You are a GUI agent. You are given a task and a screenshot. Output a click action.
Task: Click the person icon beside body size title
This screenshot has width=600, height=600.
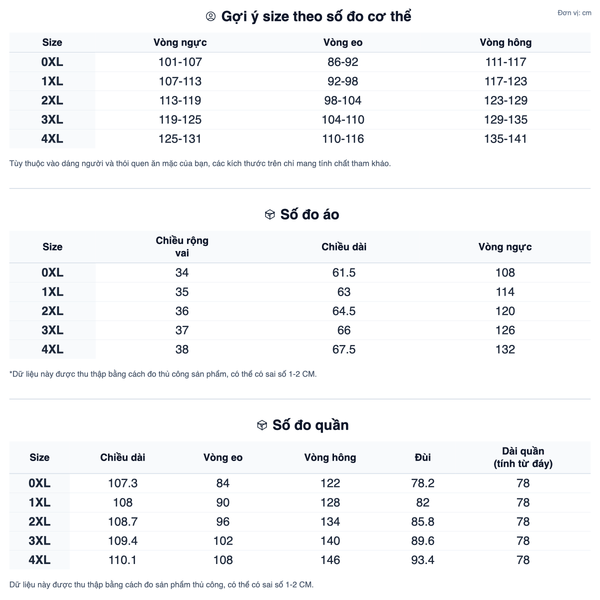(x=210, y=17)
